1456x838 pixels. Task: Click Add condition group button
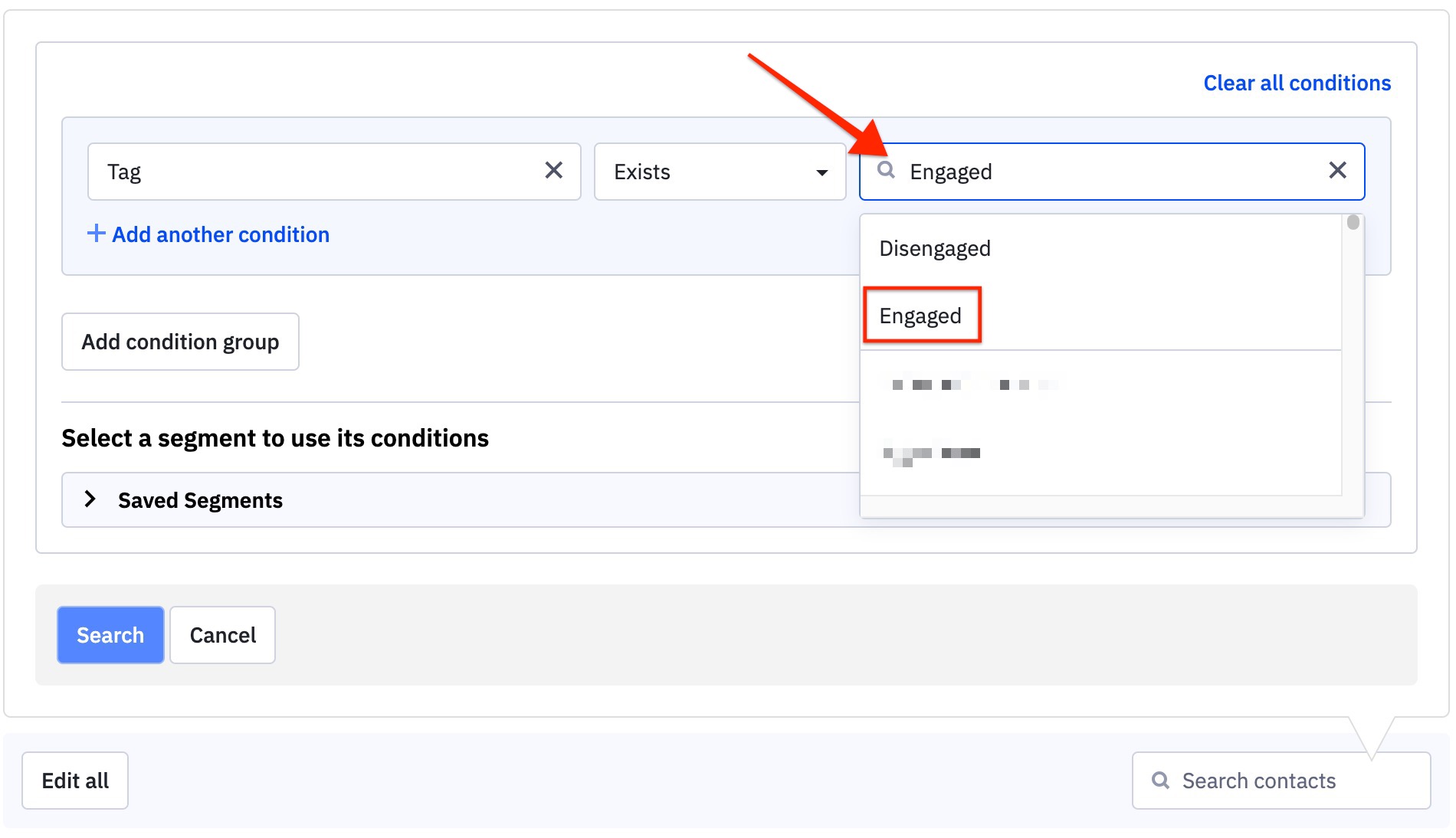tap(180, 342)
